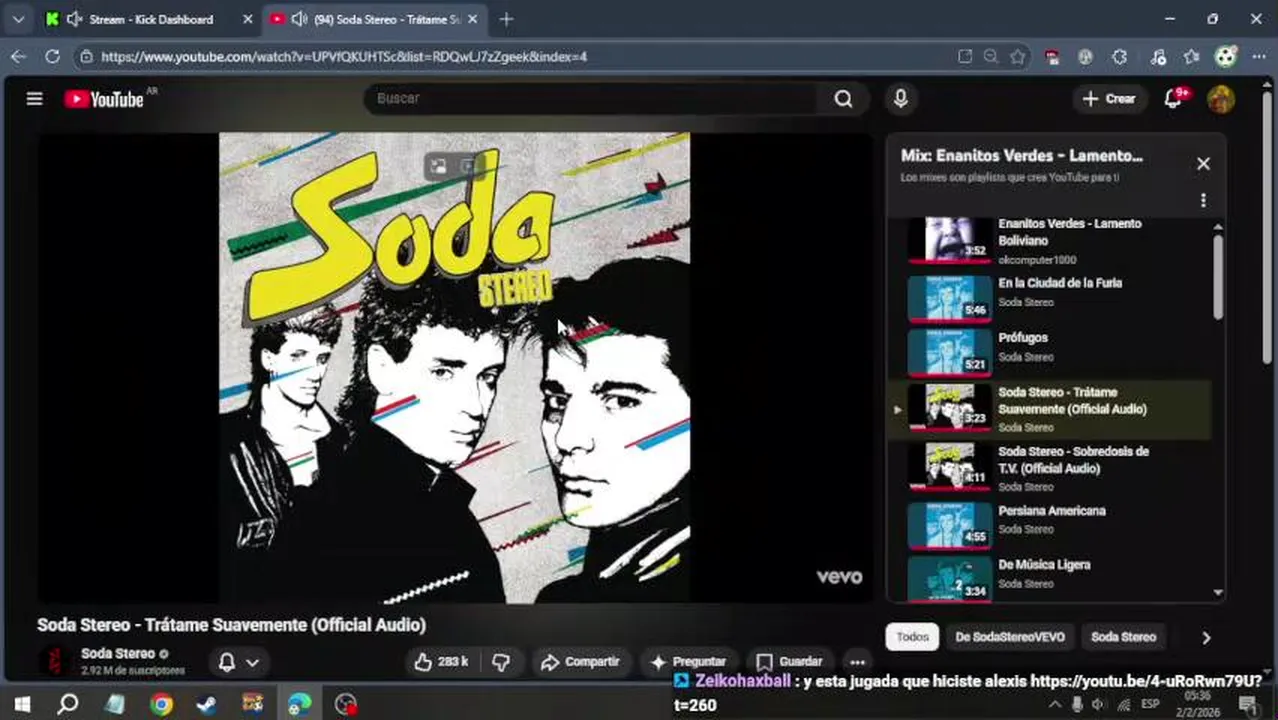
Task: Bookmark the page with the star icon
Action: coord(1018,57)
